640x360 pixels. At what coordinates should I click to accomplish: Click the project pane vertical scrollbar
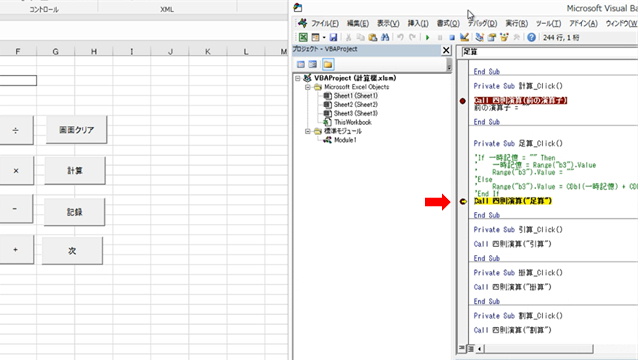449,64
